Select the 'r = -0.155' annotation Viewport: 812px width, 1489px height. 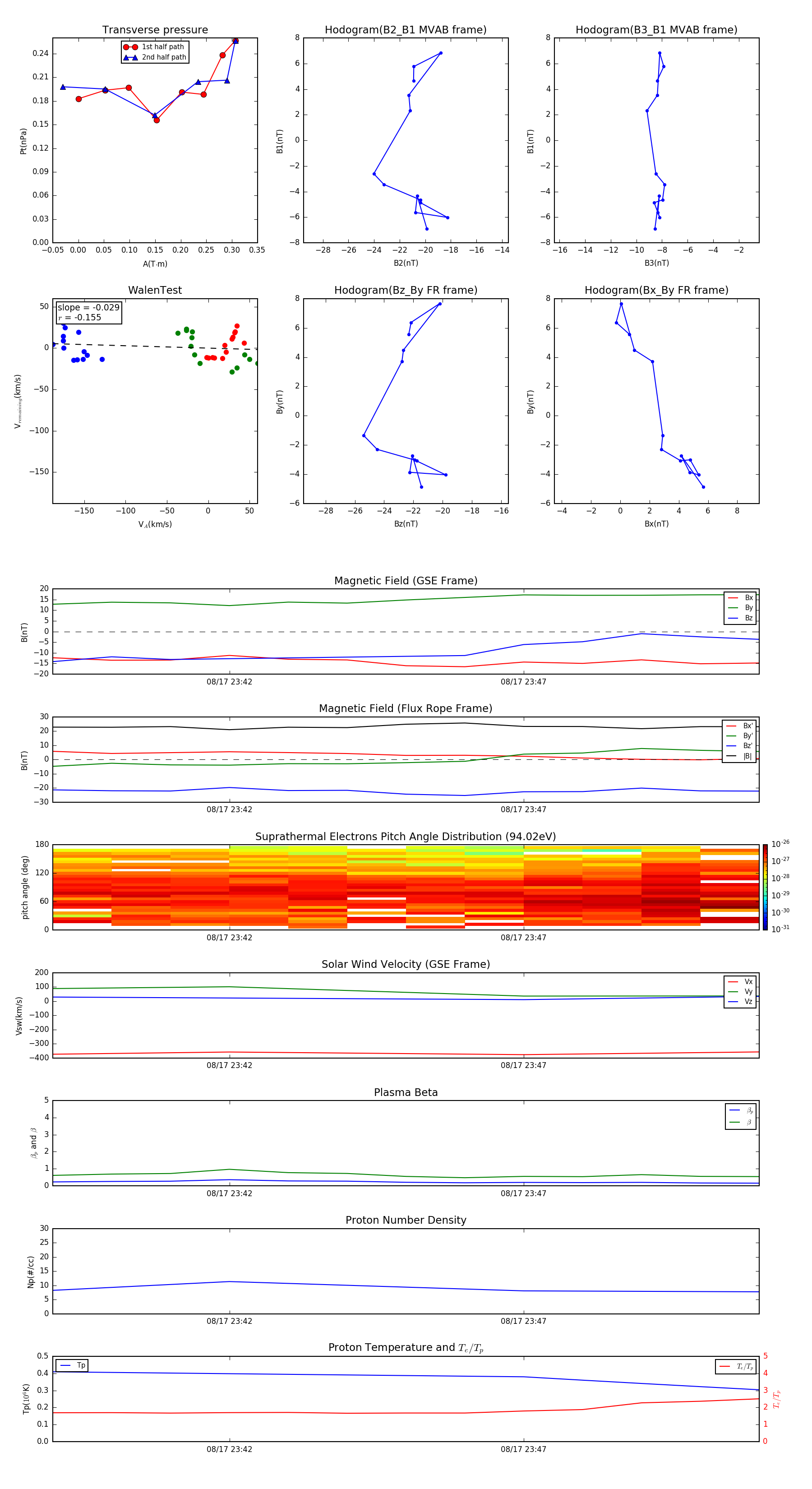click(x=80, y=317)
